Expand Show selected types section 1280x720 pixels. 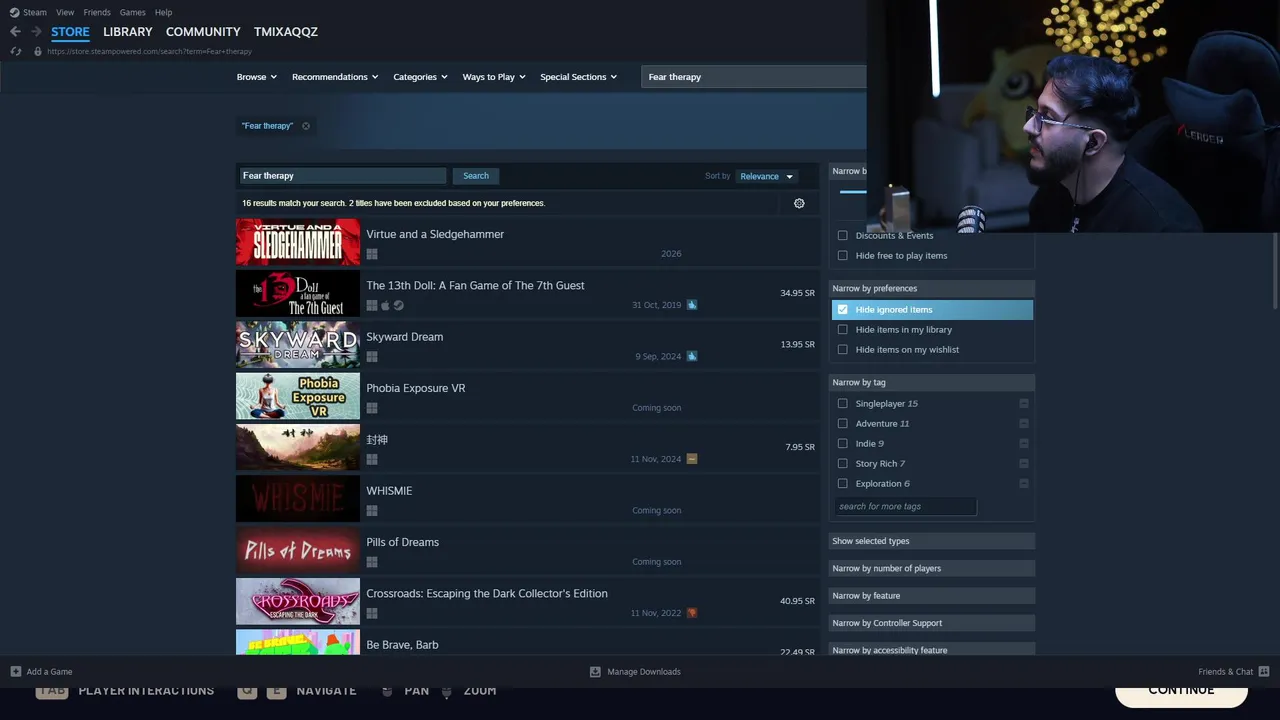point(932,541)
